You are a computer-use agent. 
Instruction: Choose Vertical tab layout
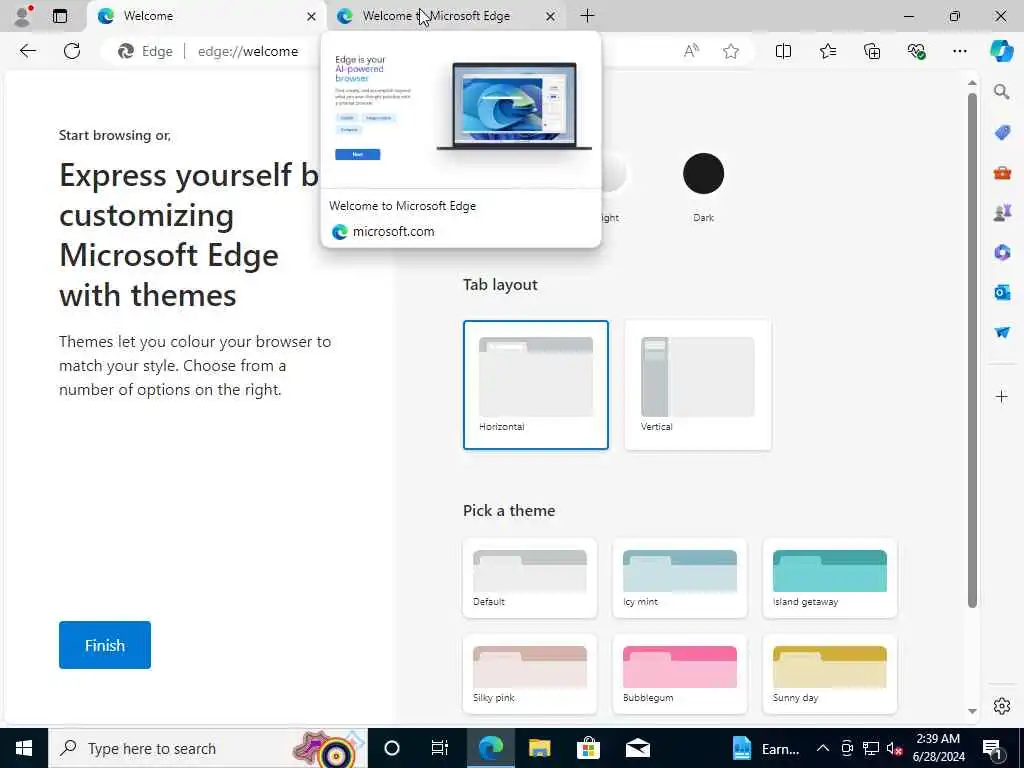pos(697,385)
